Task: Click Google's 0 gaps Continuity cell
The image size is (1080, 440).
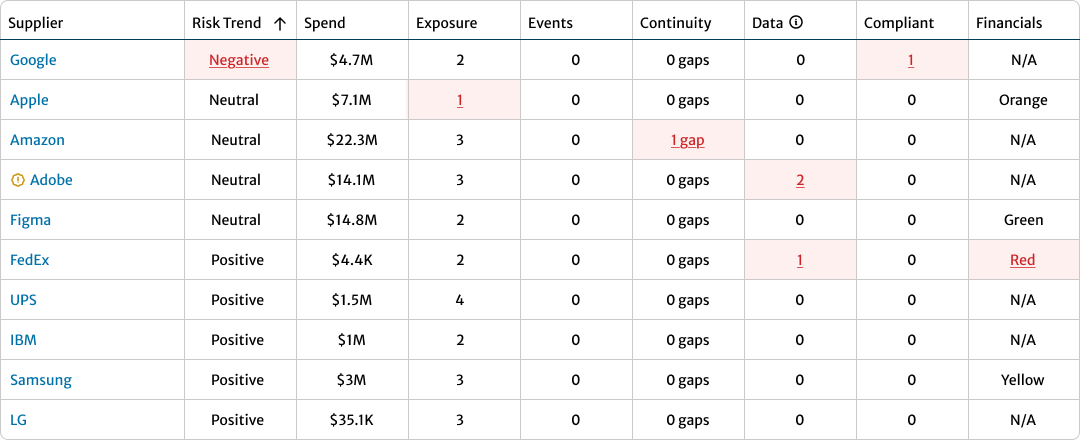Action: (x=687, y=60)
